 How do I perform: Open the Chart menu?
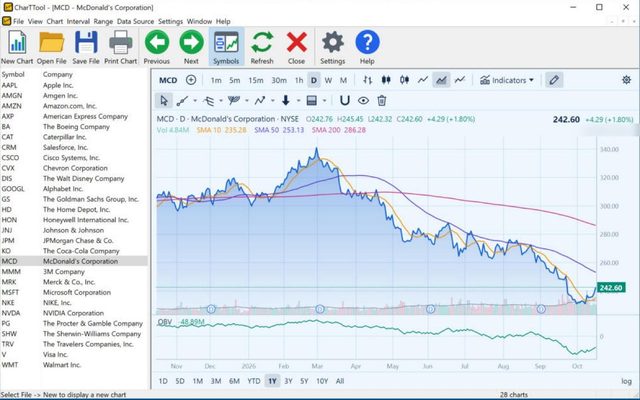(54, 21)
